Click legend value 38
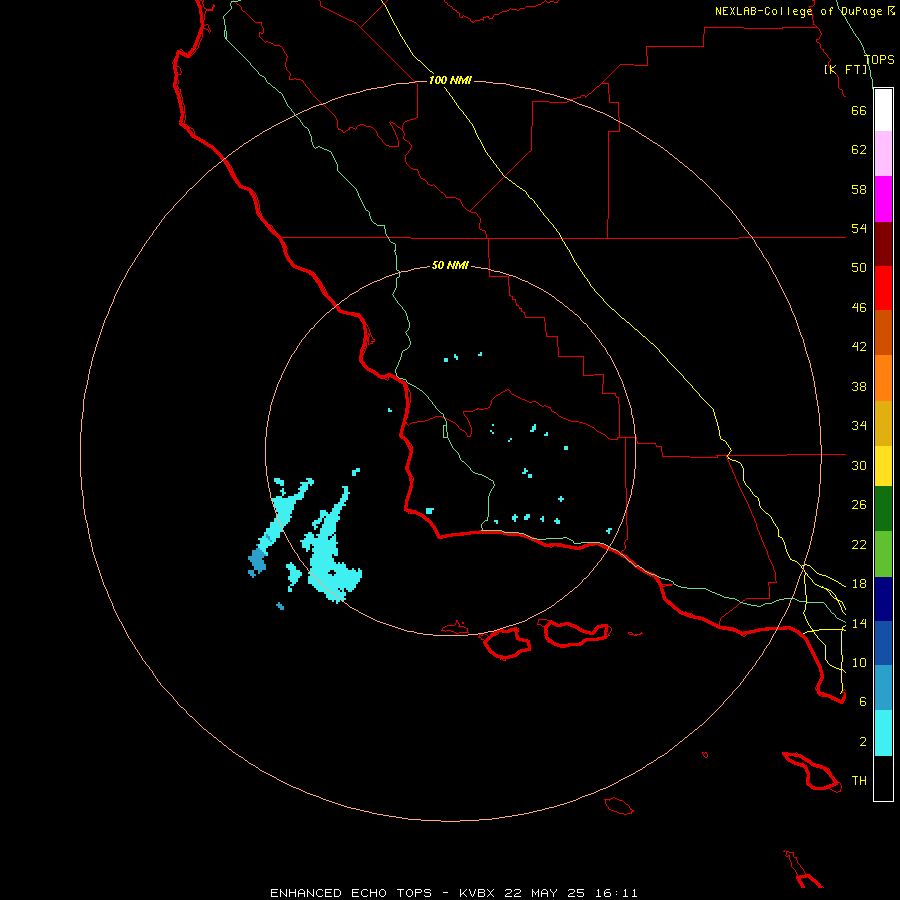 859,386
